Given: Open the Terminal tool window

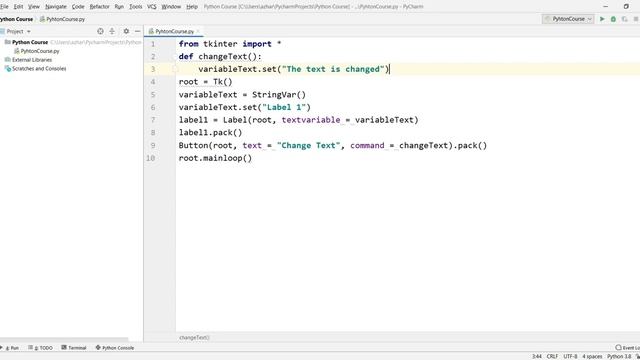Looking at the screenshot, I should point(74,348).
